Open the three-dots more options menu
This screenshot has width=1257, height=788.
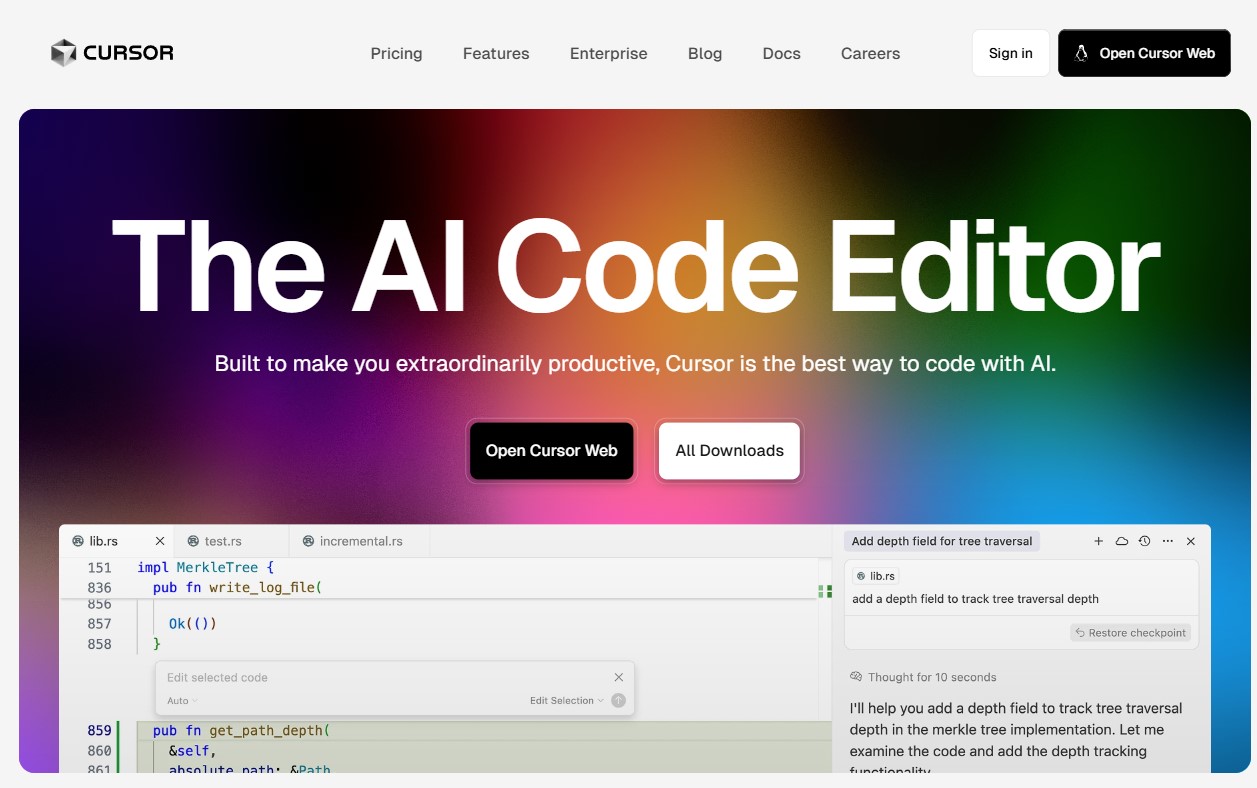1167,541
